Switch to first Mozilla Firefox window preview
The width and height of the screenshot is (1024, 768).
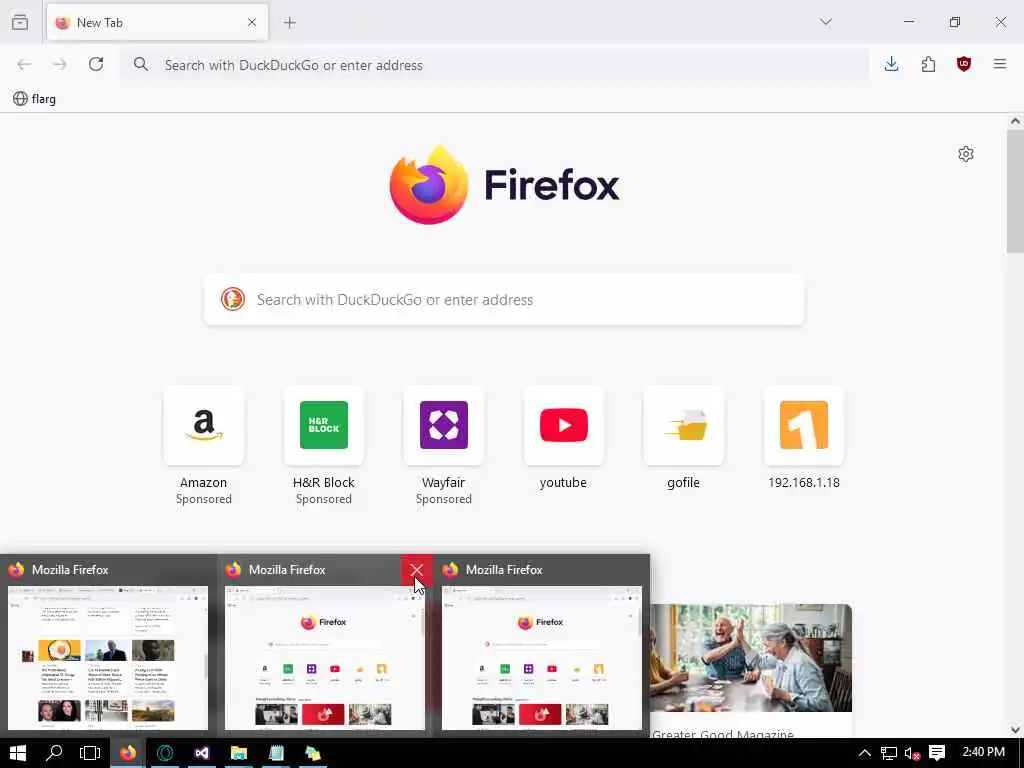click(108, 657)
